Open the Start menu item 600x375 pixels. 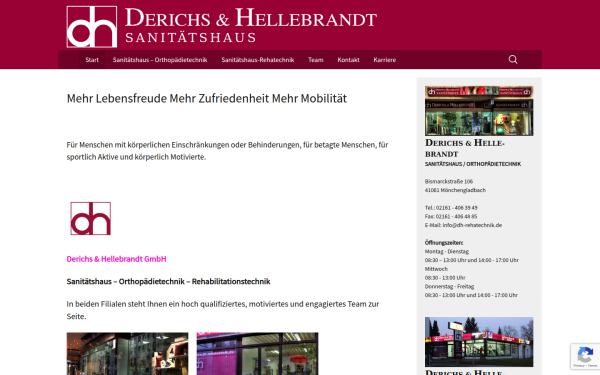(92, 60)
